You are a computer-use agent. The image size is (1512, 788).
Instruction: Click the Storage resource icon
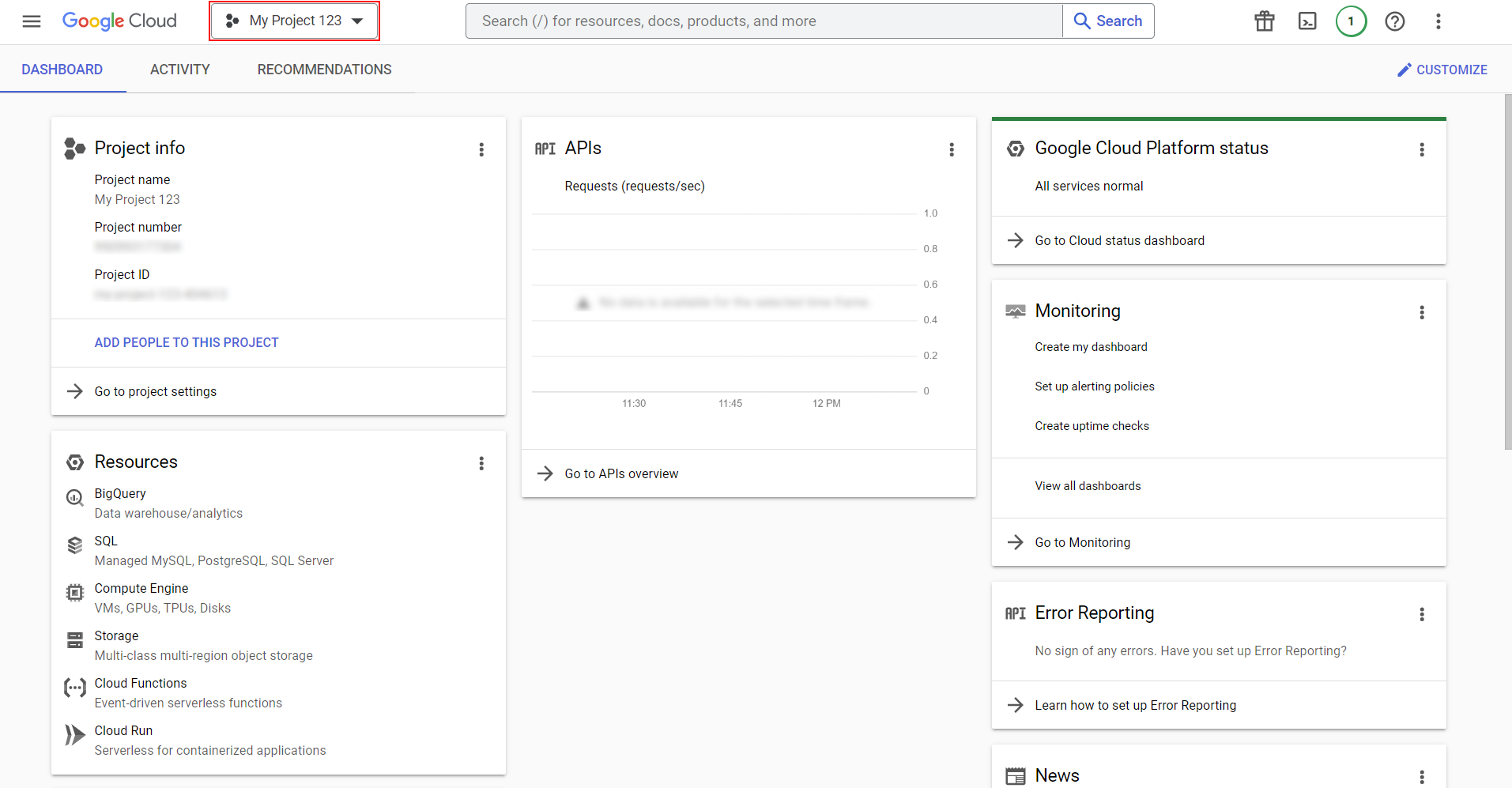coord(75,640)
